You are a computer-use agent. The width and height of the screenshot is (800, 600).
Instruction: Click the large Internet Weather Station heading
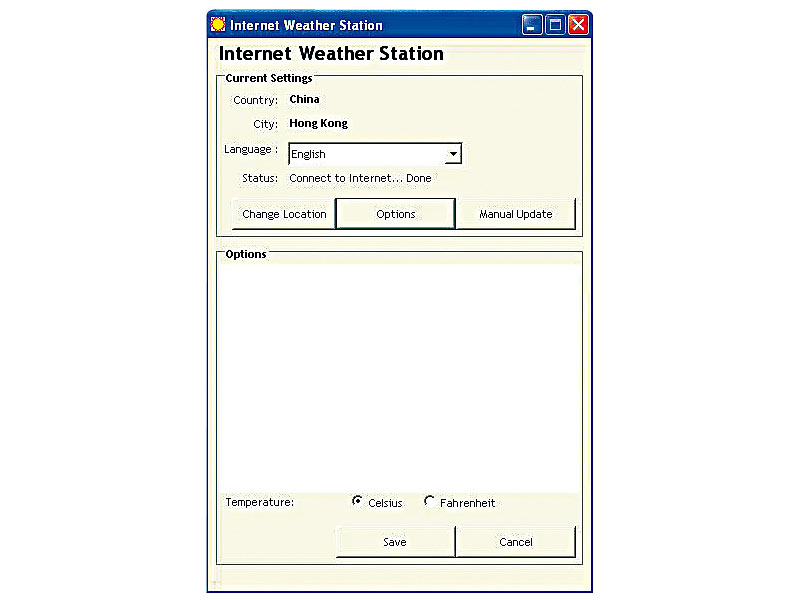(x=331, y=54)
